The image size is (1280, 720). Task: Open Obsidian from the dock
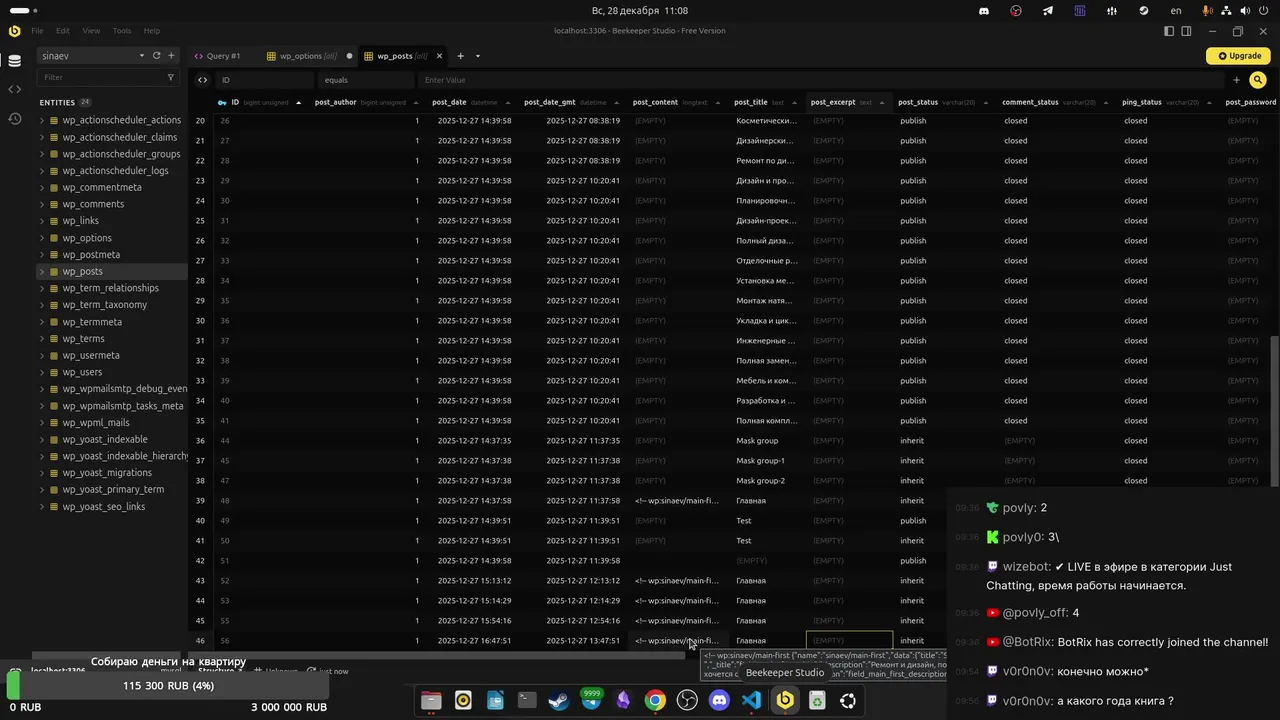[623, 701]
